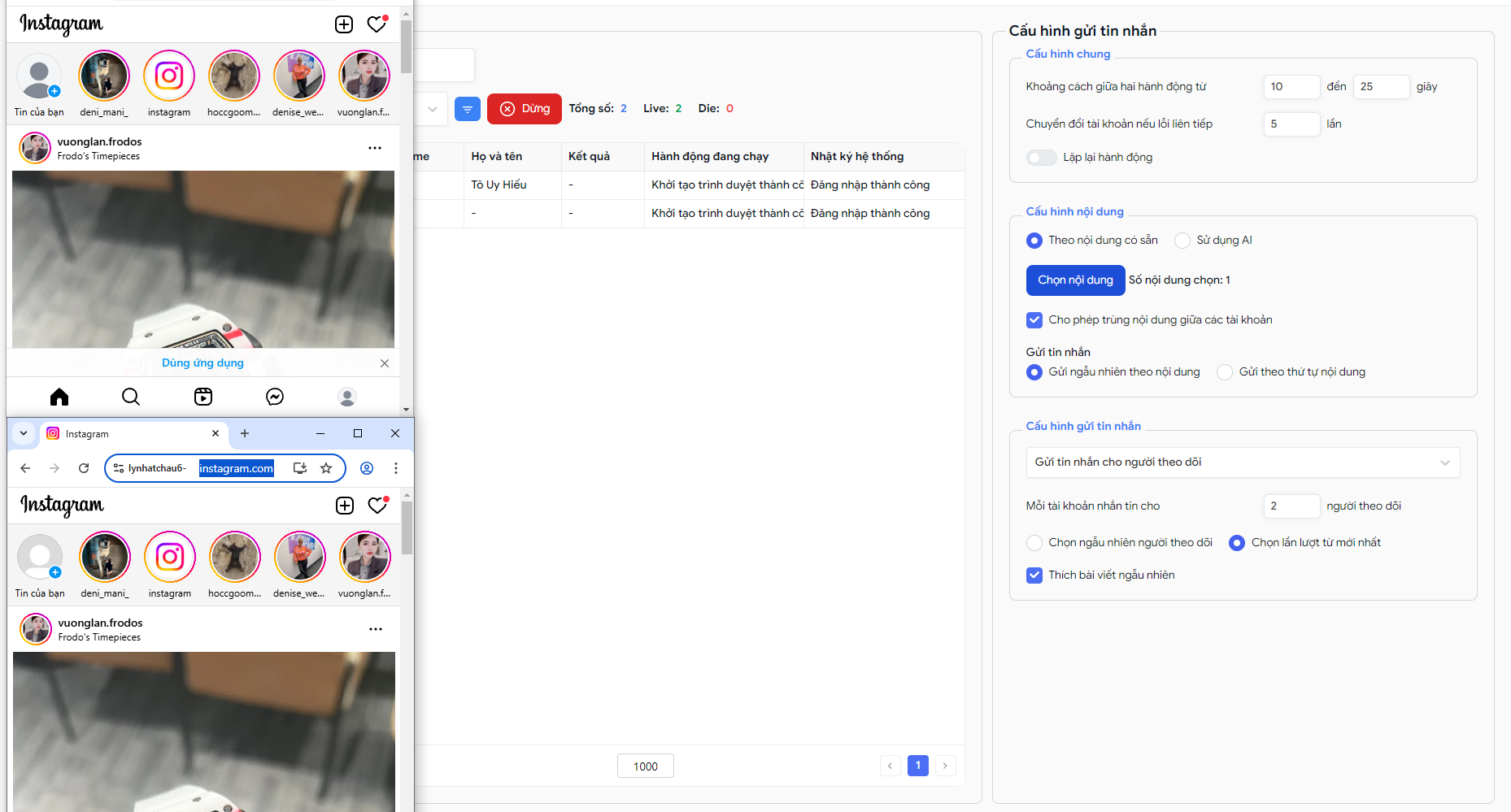The image size is (1511, 812).
Task: Create new post in the Chrome-tabbed Instagram window
Action: (345, 506)
